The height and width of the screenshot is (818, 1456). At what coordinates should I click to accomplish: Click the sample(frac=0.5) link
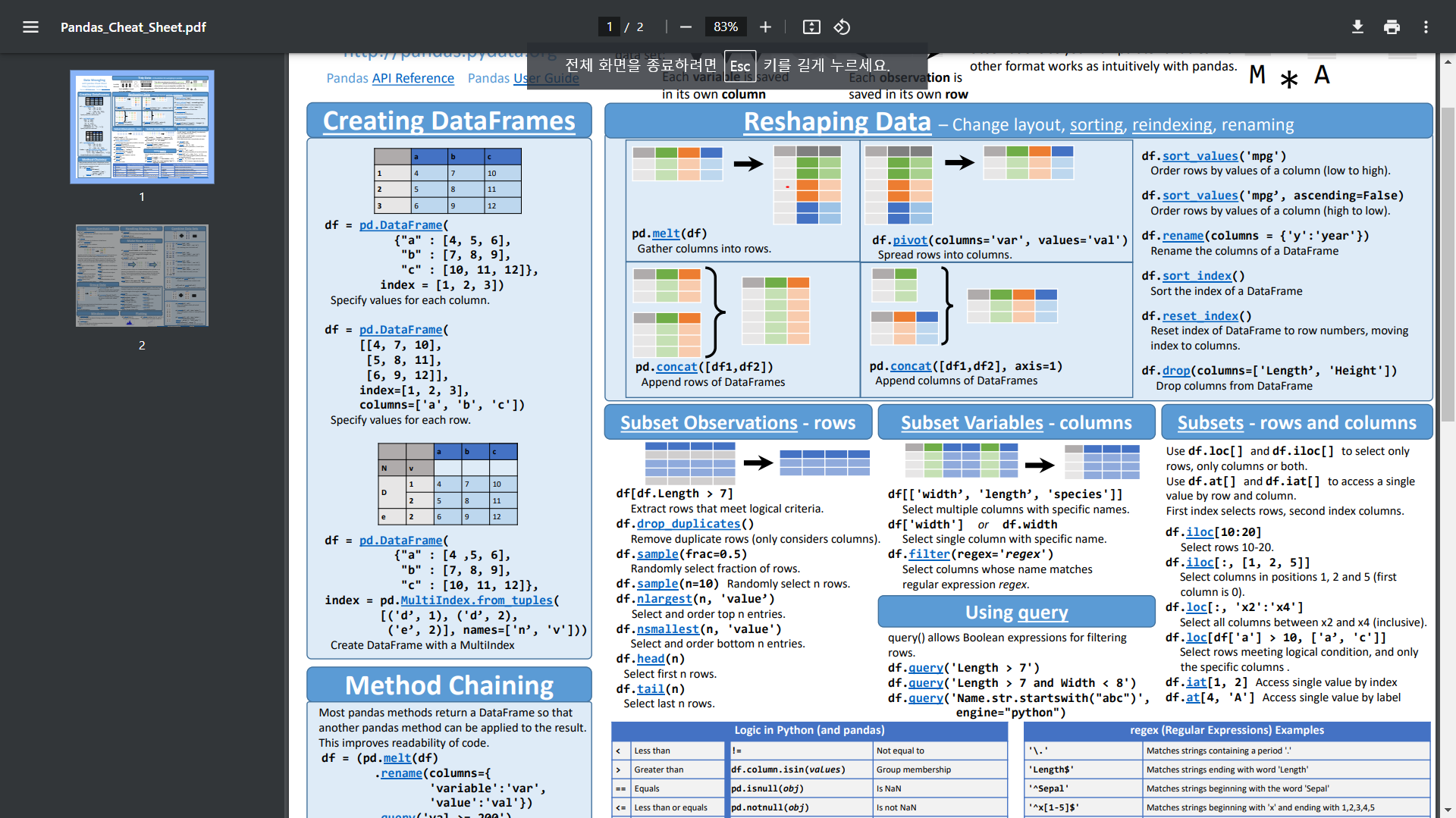pos(657,554)
